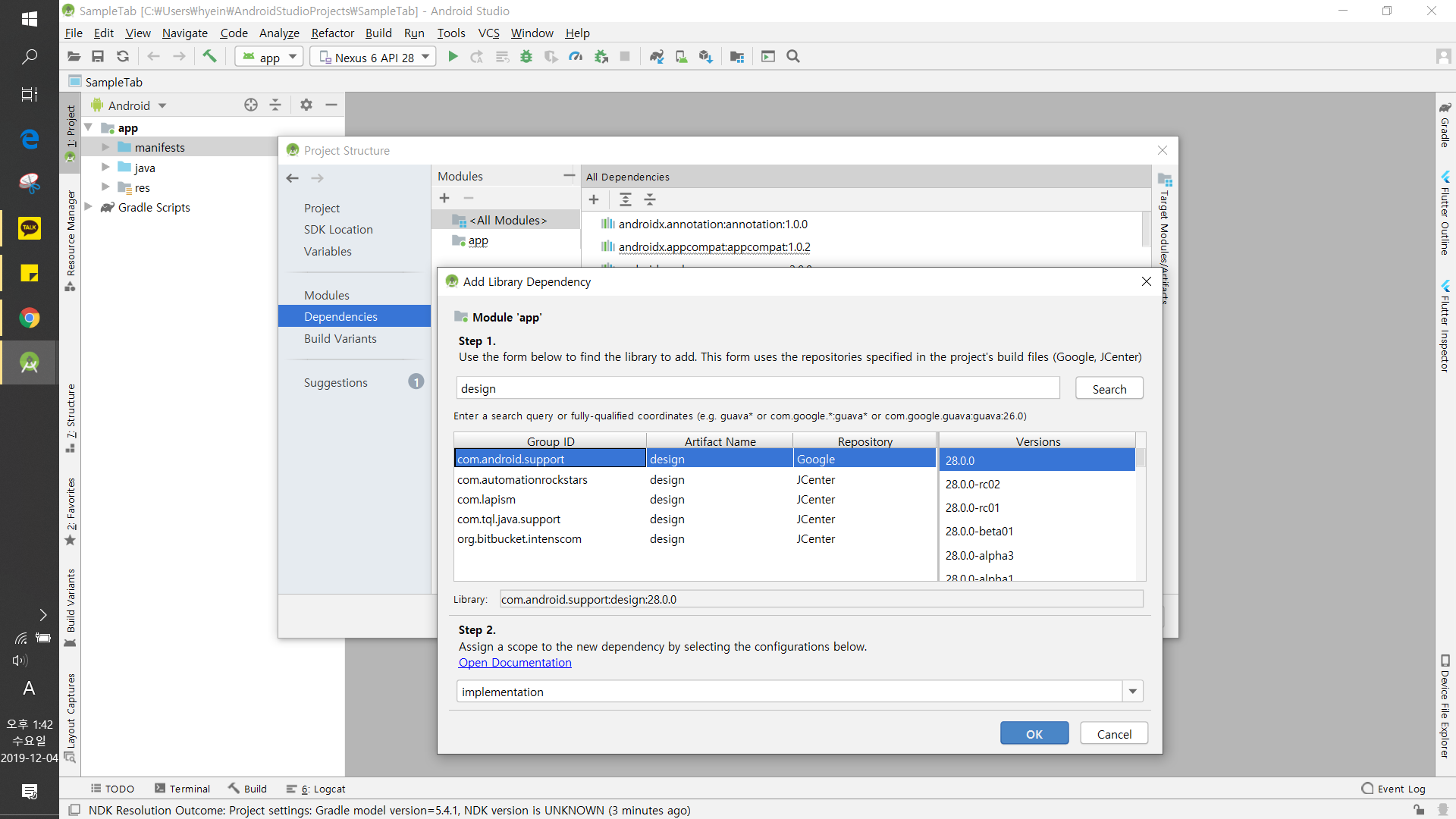
Task: Click Sync Project with Gradle Files icon
Action: coord(657,57)
